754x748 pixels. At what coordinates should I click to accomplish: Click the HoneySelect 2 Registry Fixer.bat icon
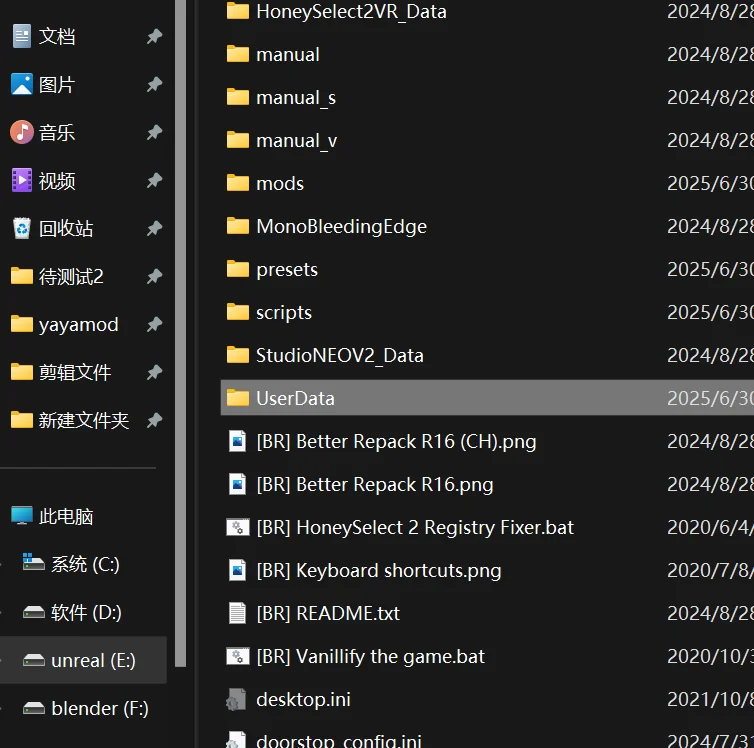(238, 527)
